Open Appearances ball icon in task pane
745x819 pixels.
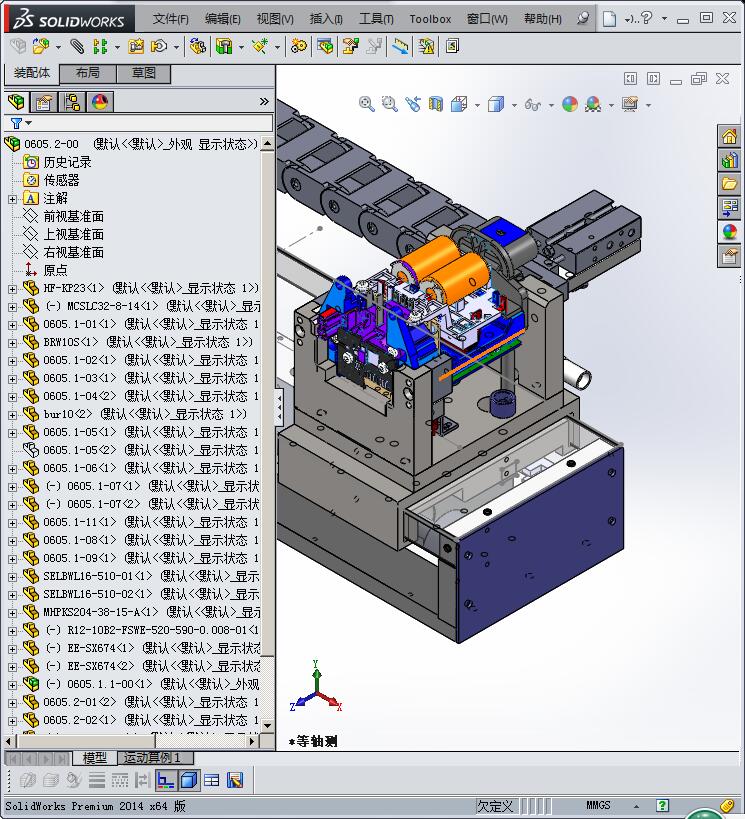click(x=729, y=231)
